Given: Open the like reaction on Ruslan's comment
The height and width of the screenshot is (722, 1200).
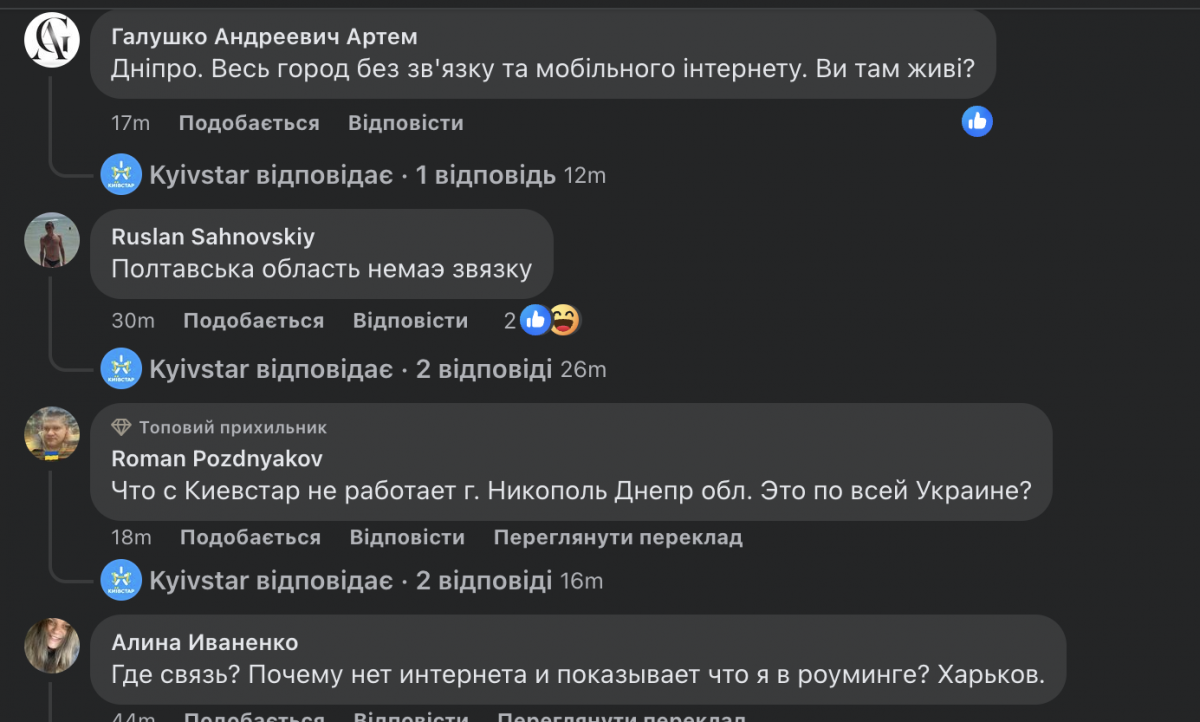Looking at the screenshot, I should pyautogui.click(x=536, y=320).
